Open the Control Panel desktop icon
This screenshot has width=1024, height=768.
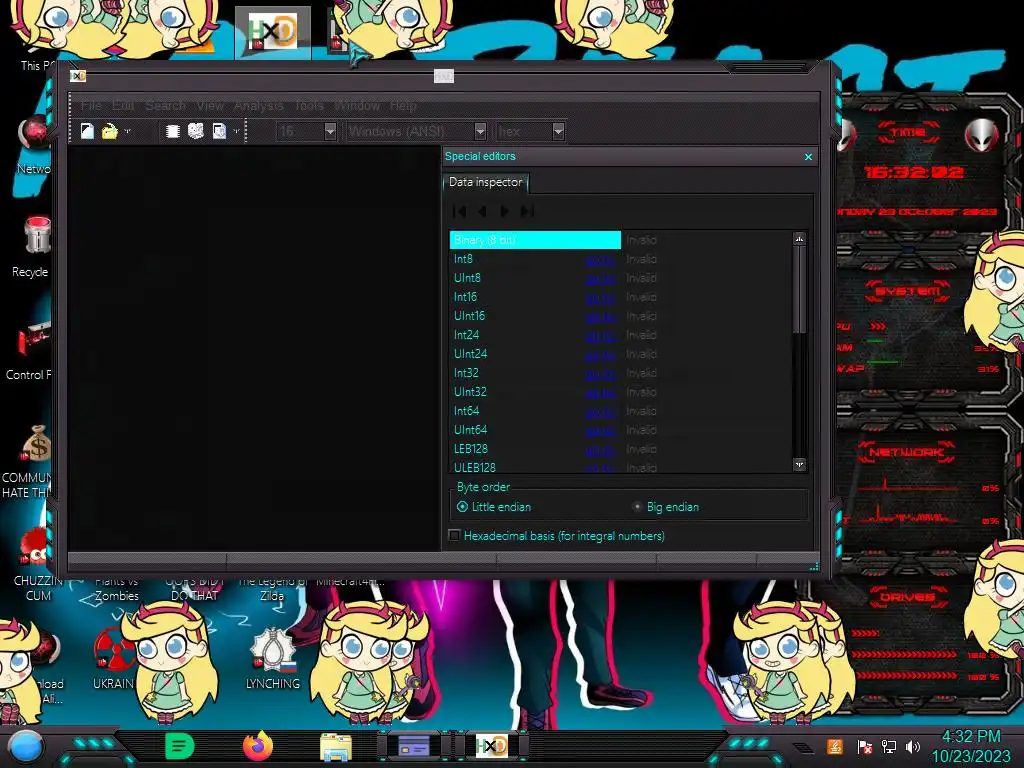35,340
